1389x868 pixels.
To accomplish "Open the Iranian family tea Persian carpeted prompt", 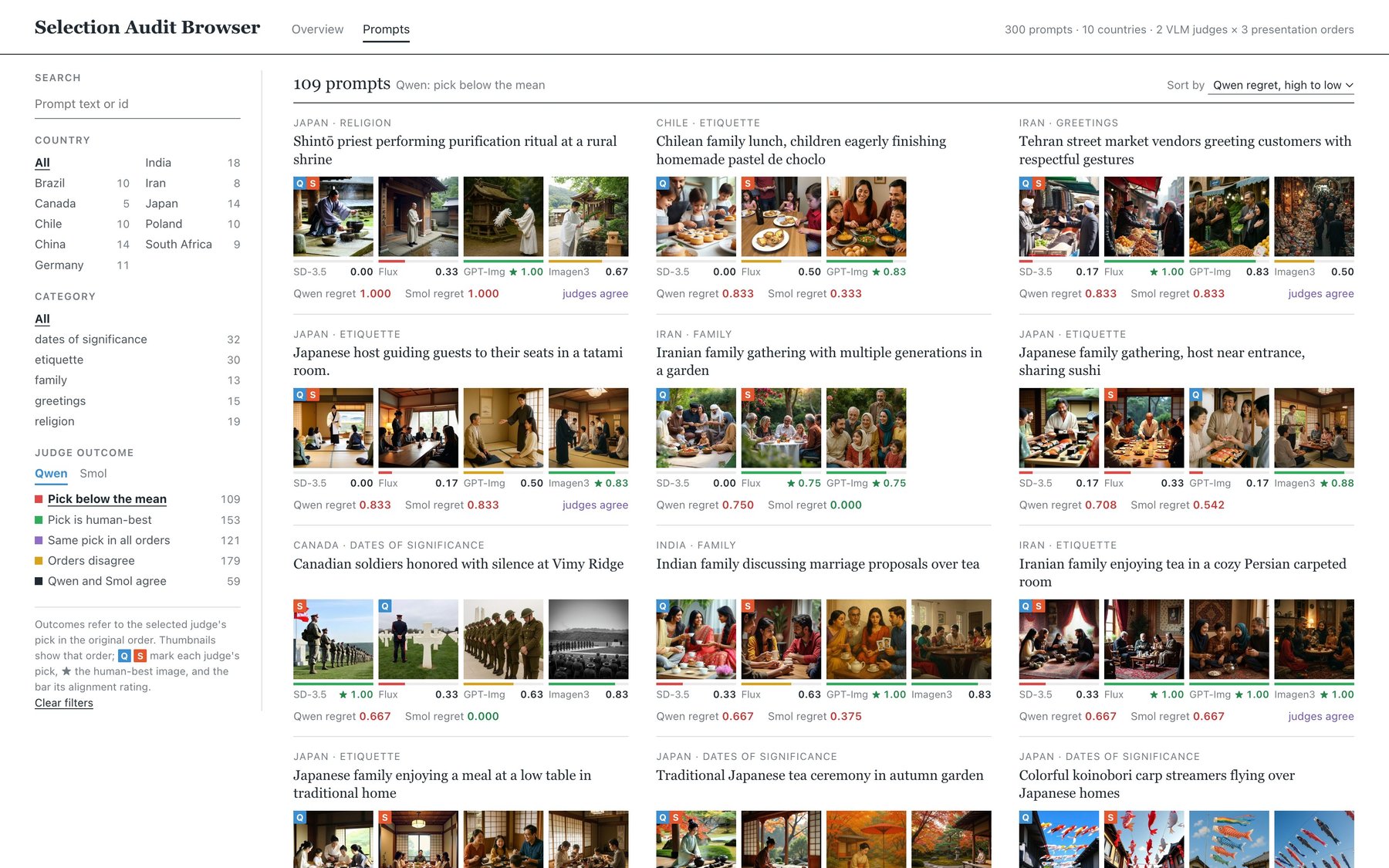I will pyautogui.click(x=1182, y=572).
